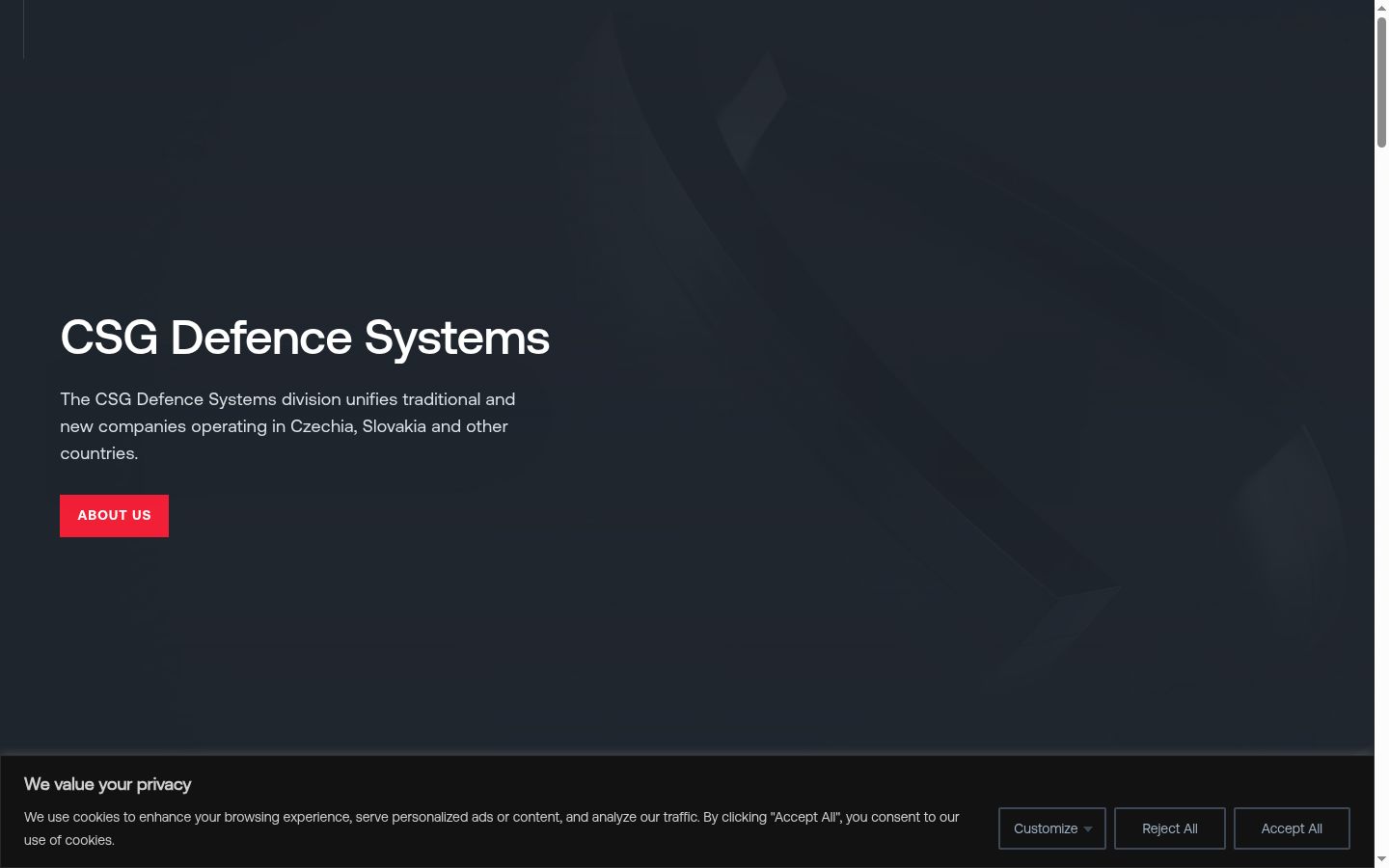Image resolution: width=1389 pixels, height=868 pixels.
Task: Reject all cookies
Action: (x=1170, y=828)
